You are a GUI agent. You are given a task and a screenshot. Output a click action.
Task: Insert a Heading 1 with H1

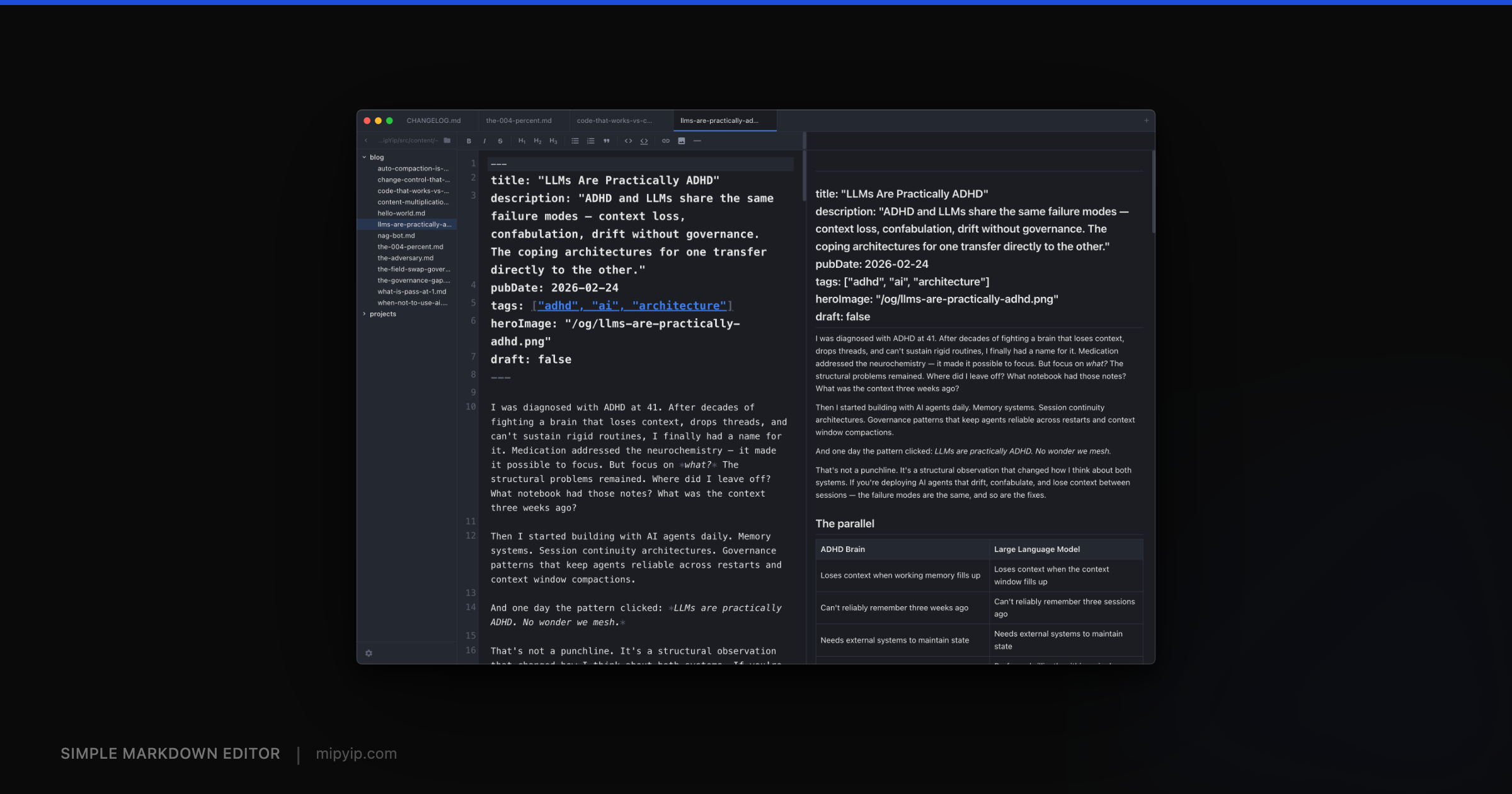coord(522,141)
